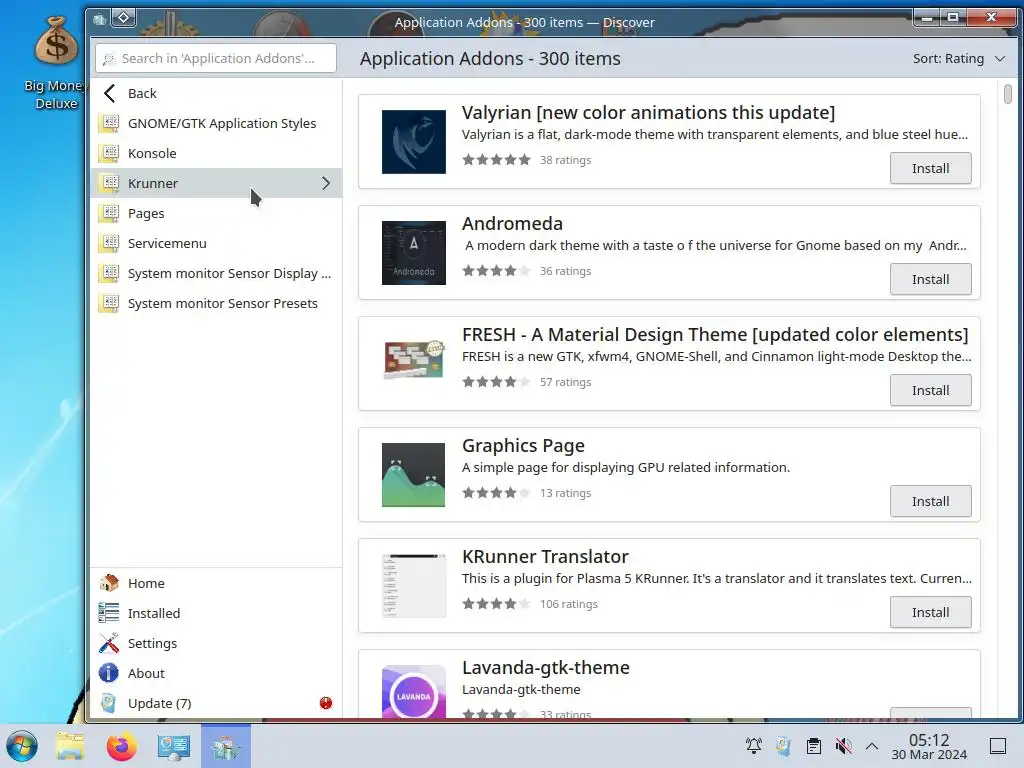Select the Konsole category
The image size is (1024, 768).
216,153
